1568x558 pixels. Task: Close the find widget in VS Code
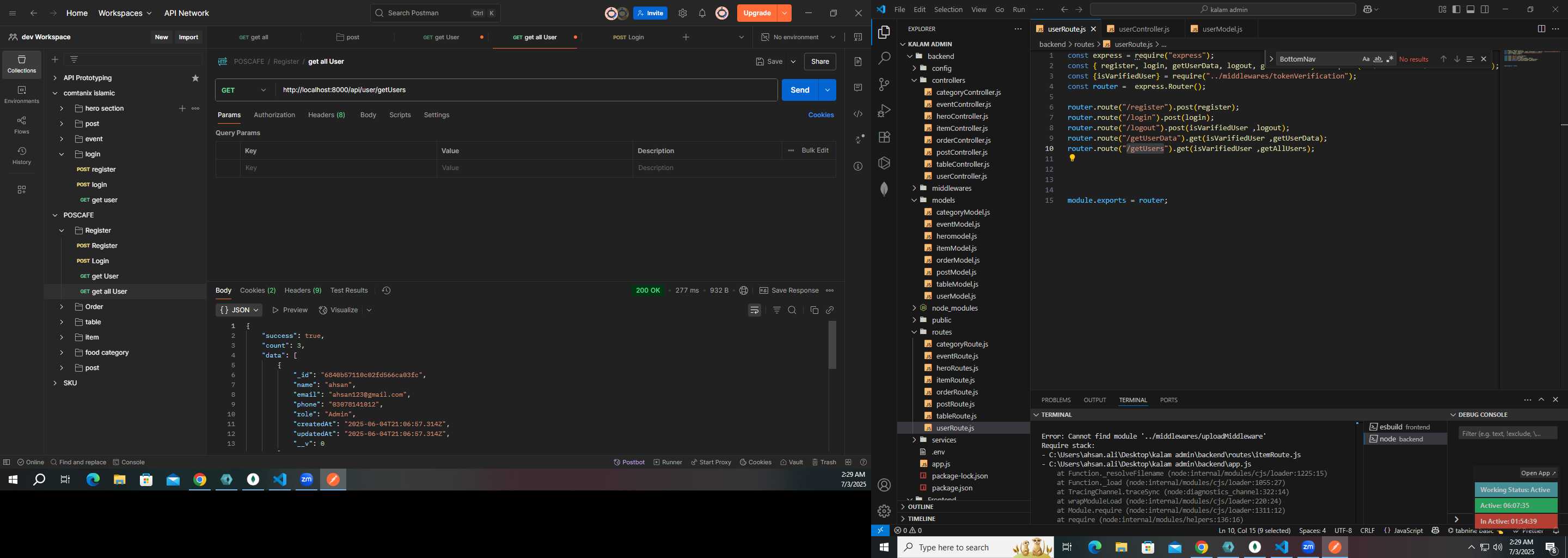point(1484,59)
